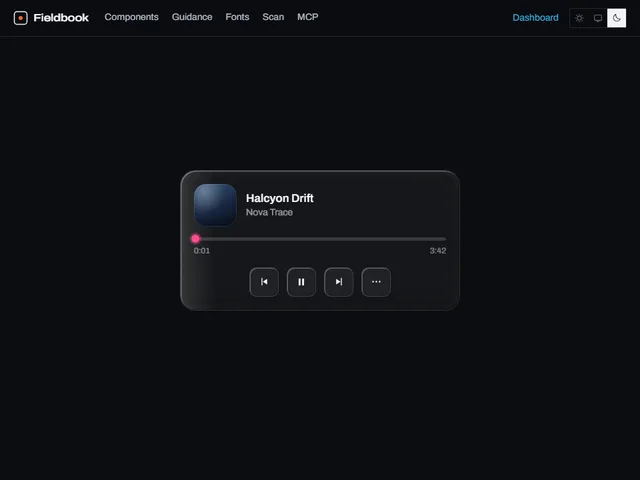Select the system theme monitor icon
The height and width of the screenshot is (480, 640).
(x=598, y=18)
